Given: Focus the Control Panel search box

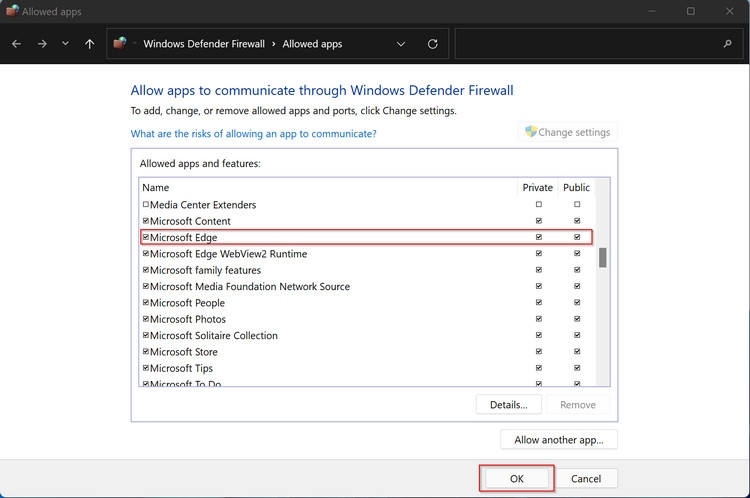Looking at the screenshot, I should pyautogui.click(x=599, y=44).
